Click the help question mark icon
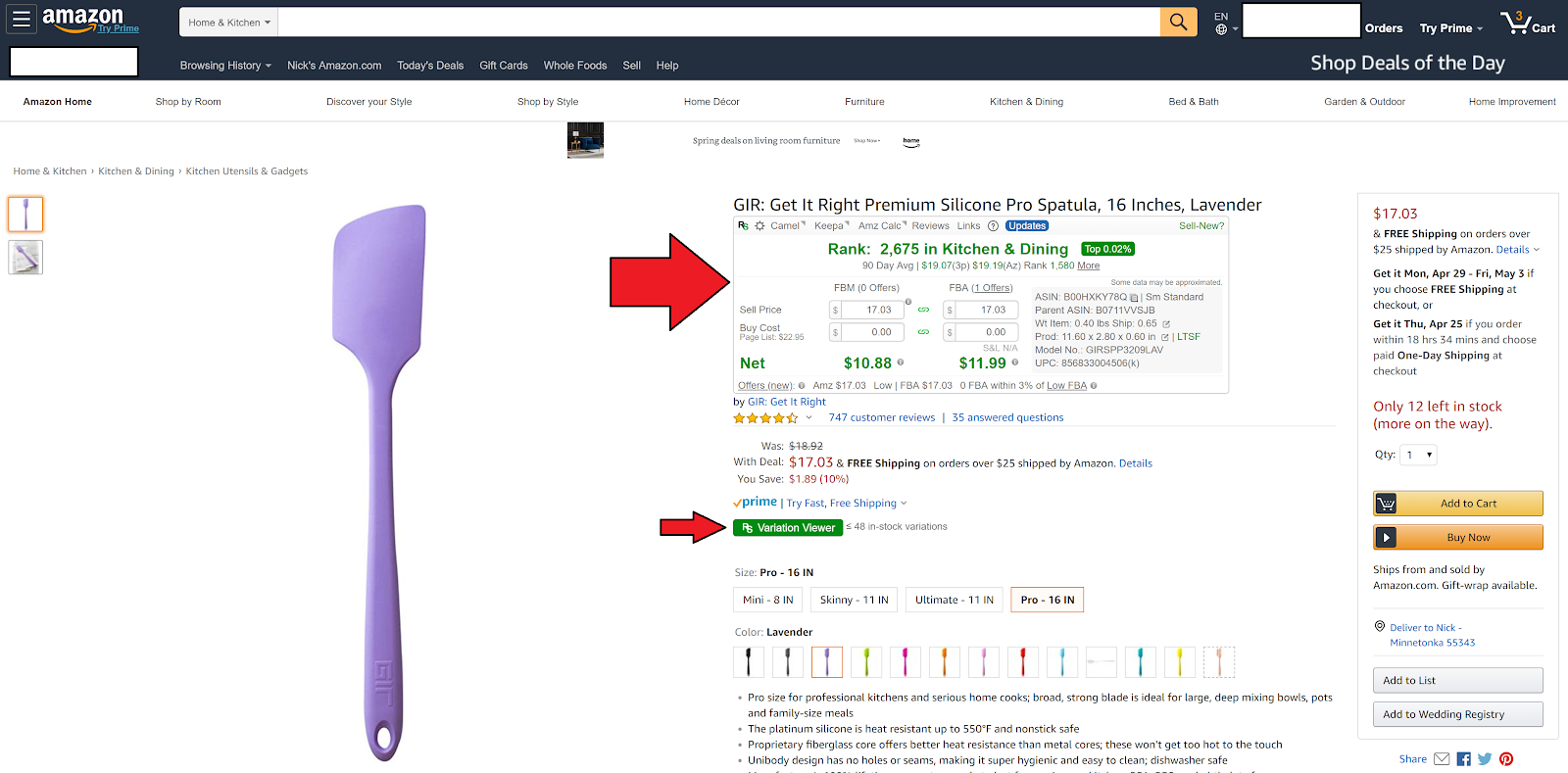 coord(993,226)
